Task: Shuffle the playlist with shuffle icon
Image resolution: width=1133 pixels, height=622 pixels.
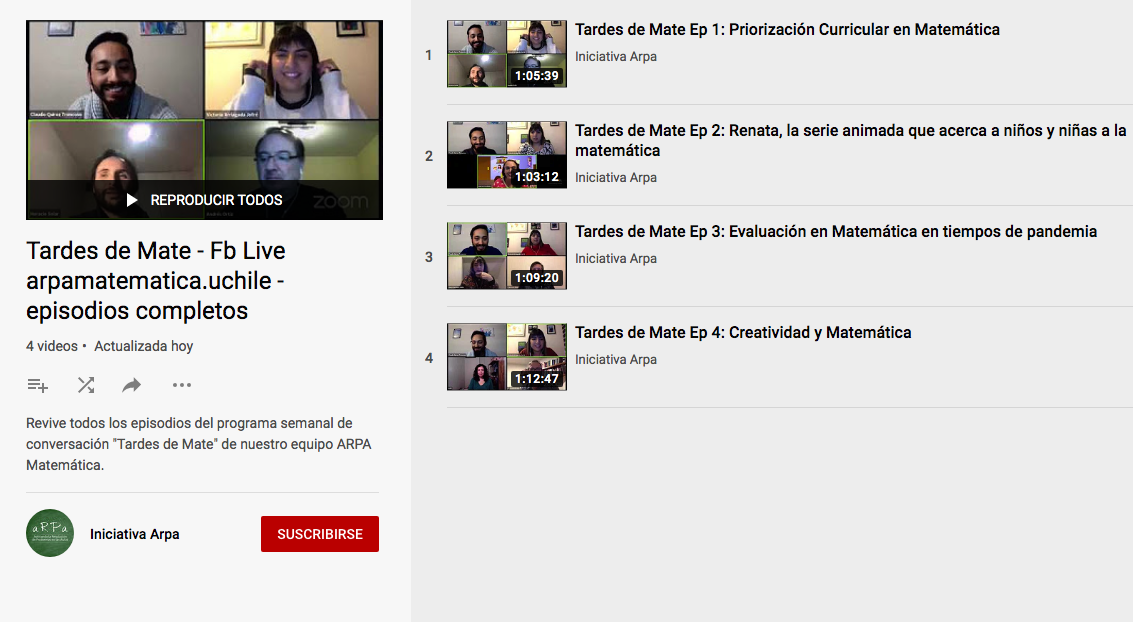Action: coord(86,385)
